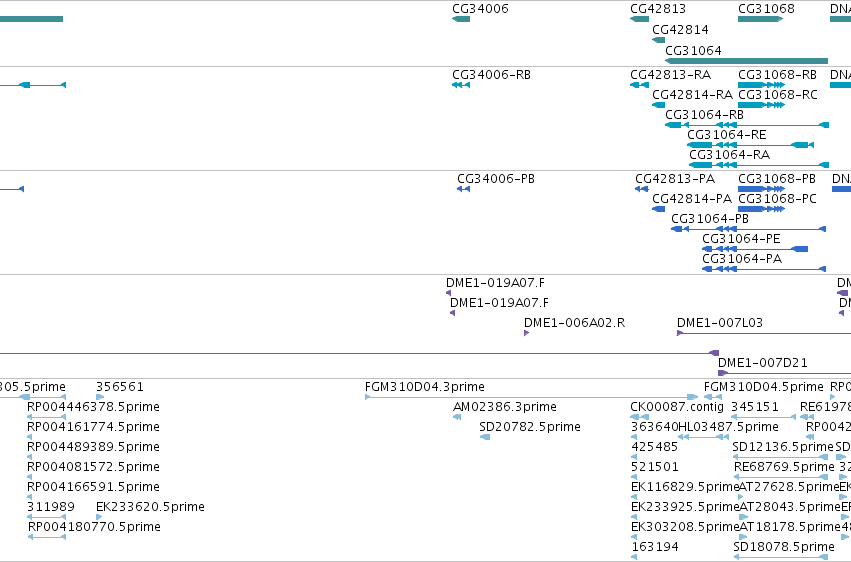
Task: Click EST AM02386.3prime
Action: click(505, 407)
